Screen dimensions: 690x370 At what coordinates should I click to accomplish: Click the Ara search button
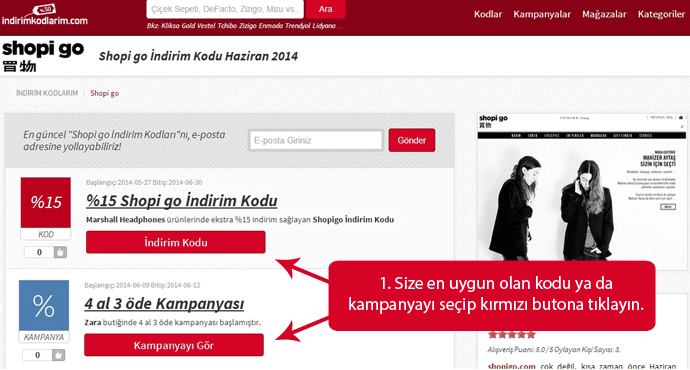(326, 9)
